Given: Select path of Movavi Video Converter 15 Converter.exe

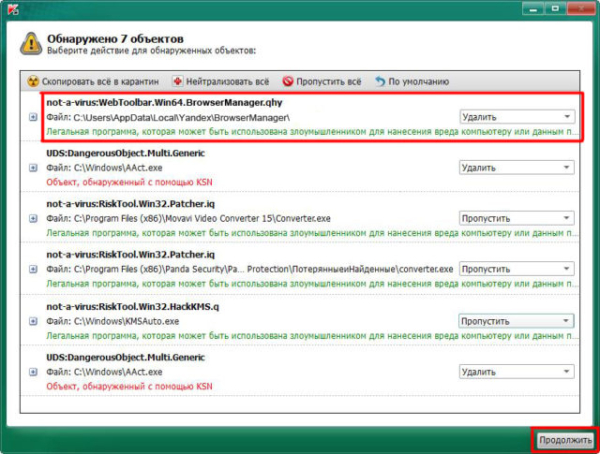Looking at the screenshot, I should point(202,219).
